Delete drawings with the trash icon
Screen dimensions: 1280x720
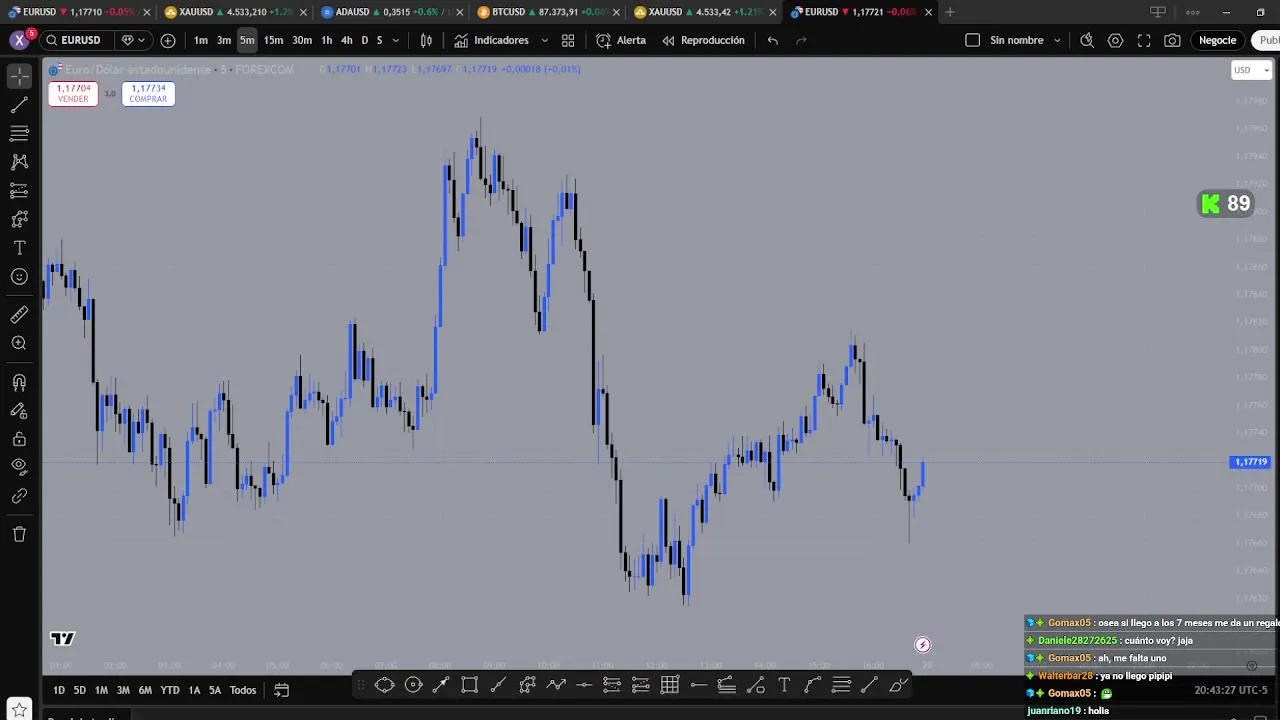pos(19,534)
